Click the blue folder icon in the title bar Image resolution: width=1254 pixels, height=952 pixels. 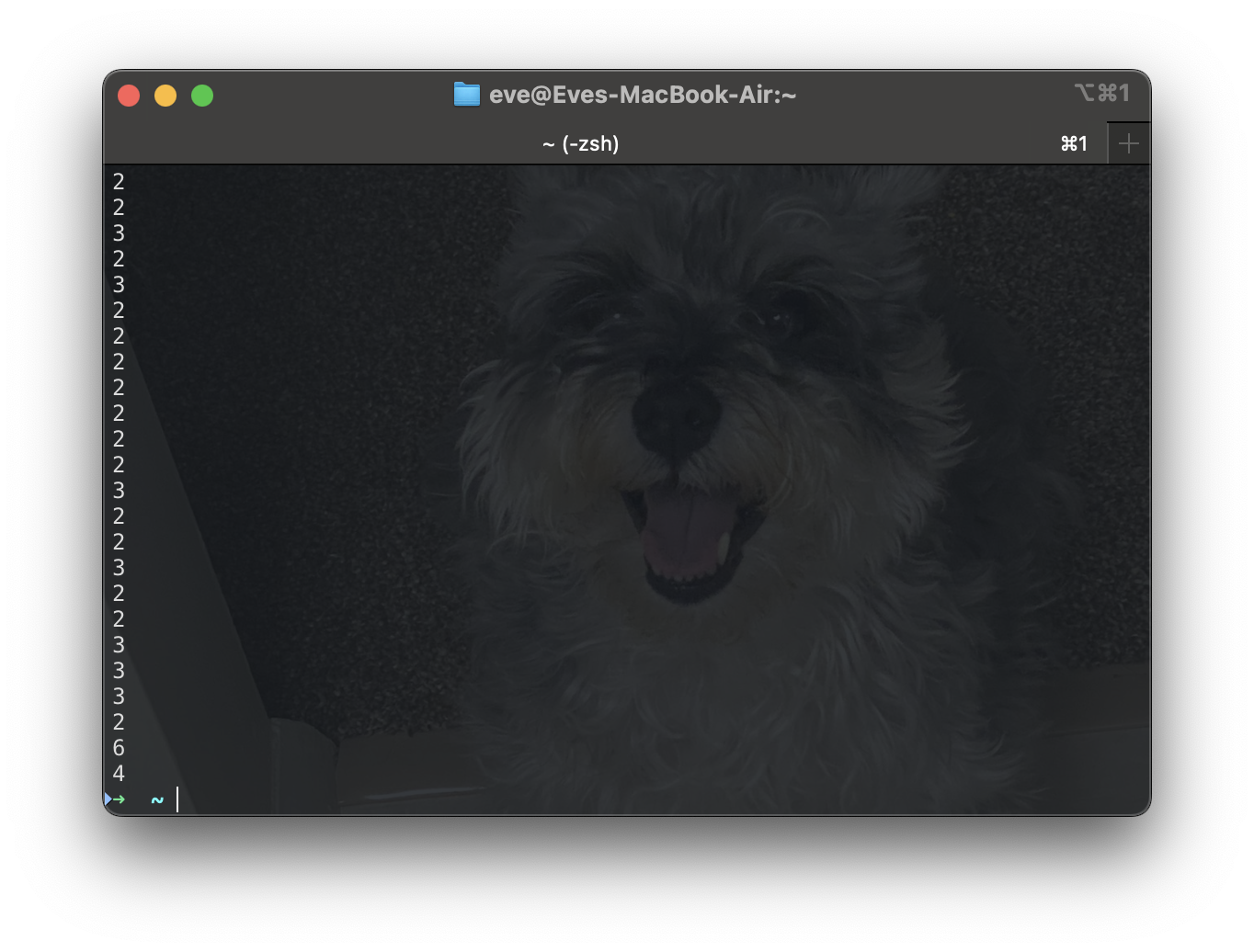(x=467, y=94)
